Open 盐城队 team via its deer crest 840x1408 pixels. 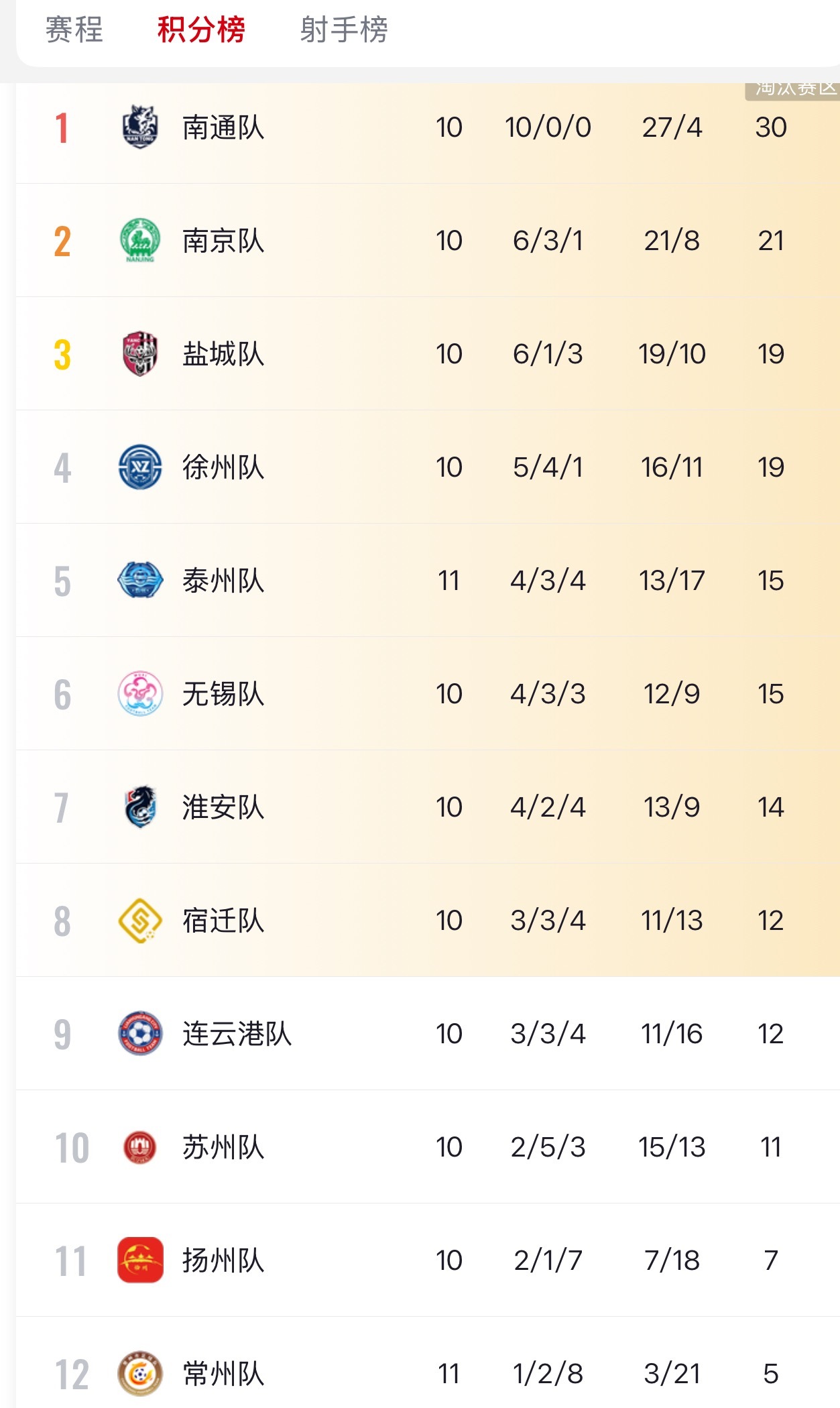click(x=140, y=353)
